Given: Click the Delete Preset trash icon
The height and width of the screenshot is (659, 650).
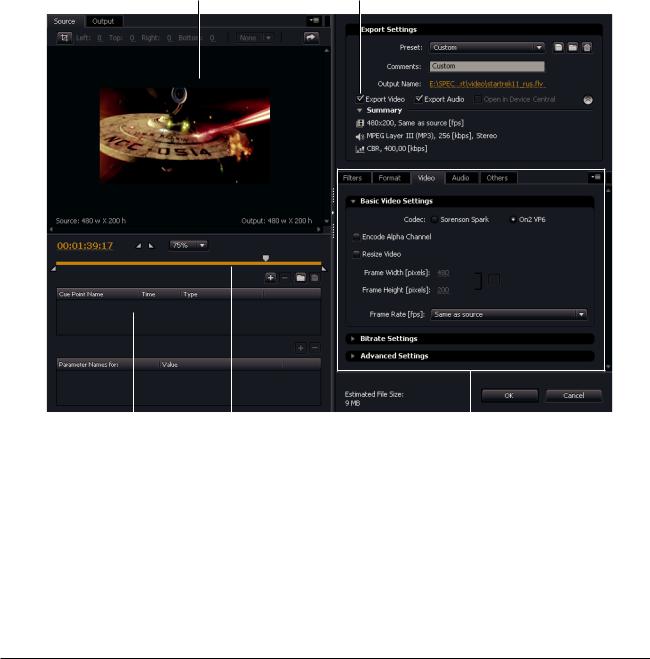Looking at the screenshot, I should 587,47.
